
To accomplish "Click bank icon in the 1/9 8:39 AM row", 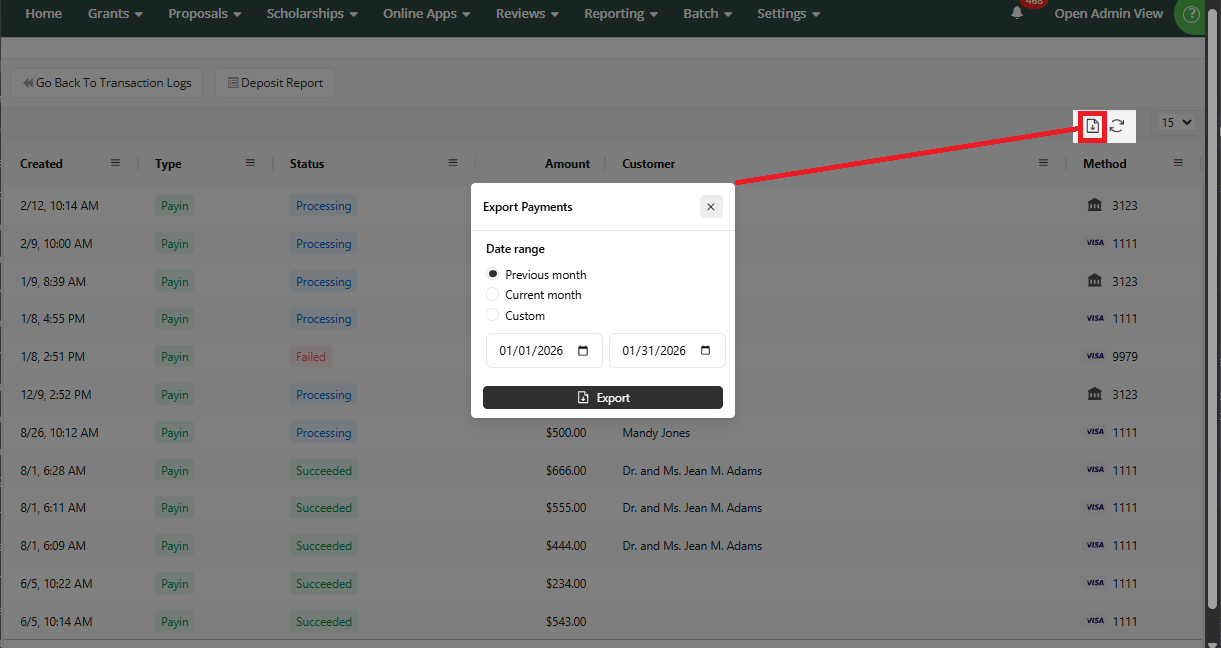I will tap(1094, 281).
